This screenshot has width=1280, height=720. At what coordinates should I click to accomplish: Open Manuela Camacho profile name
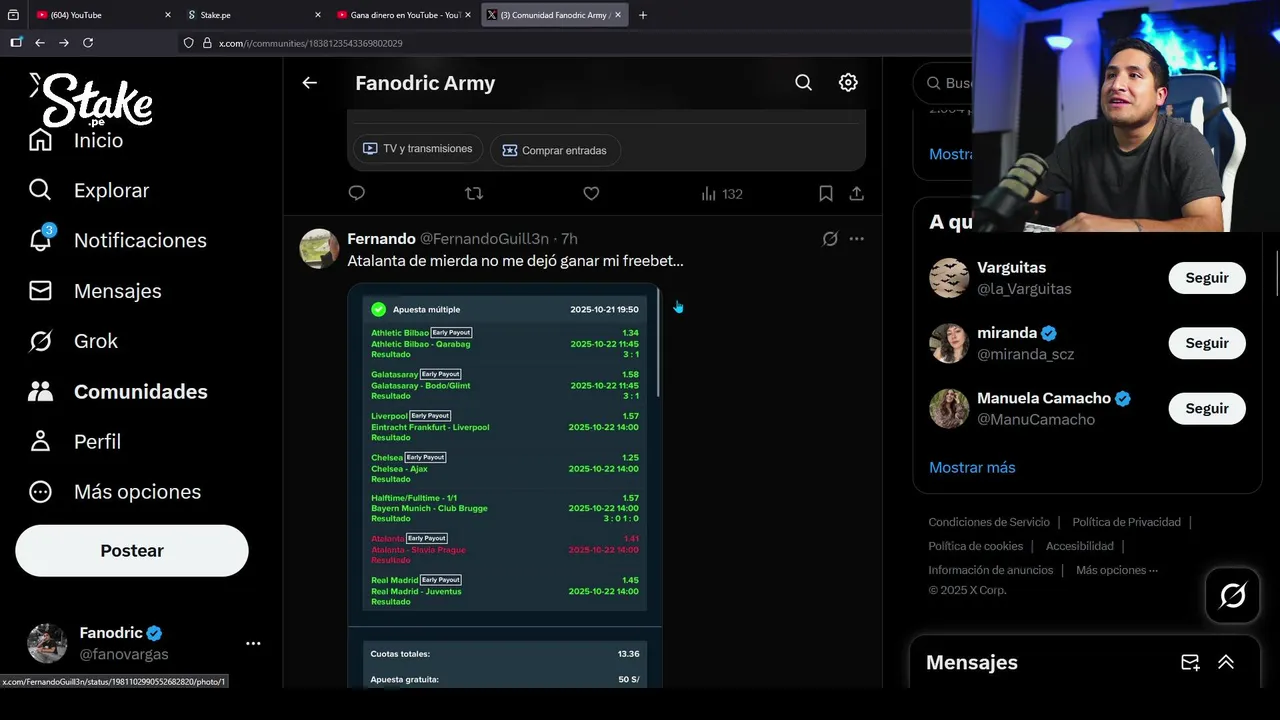coord(1043,398)
